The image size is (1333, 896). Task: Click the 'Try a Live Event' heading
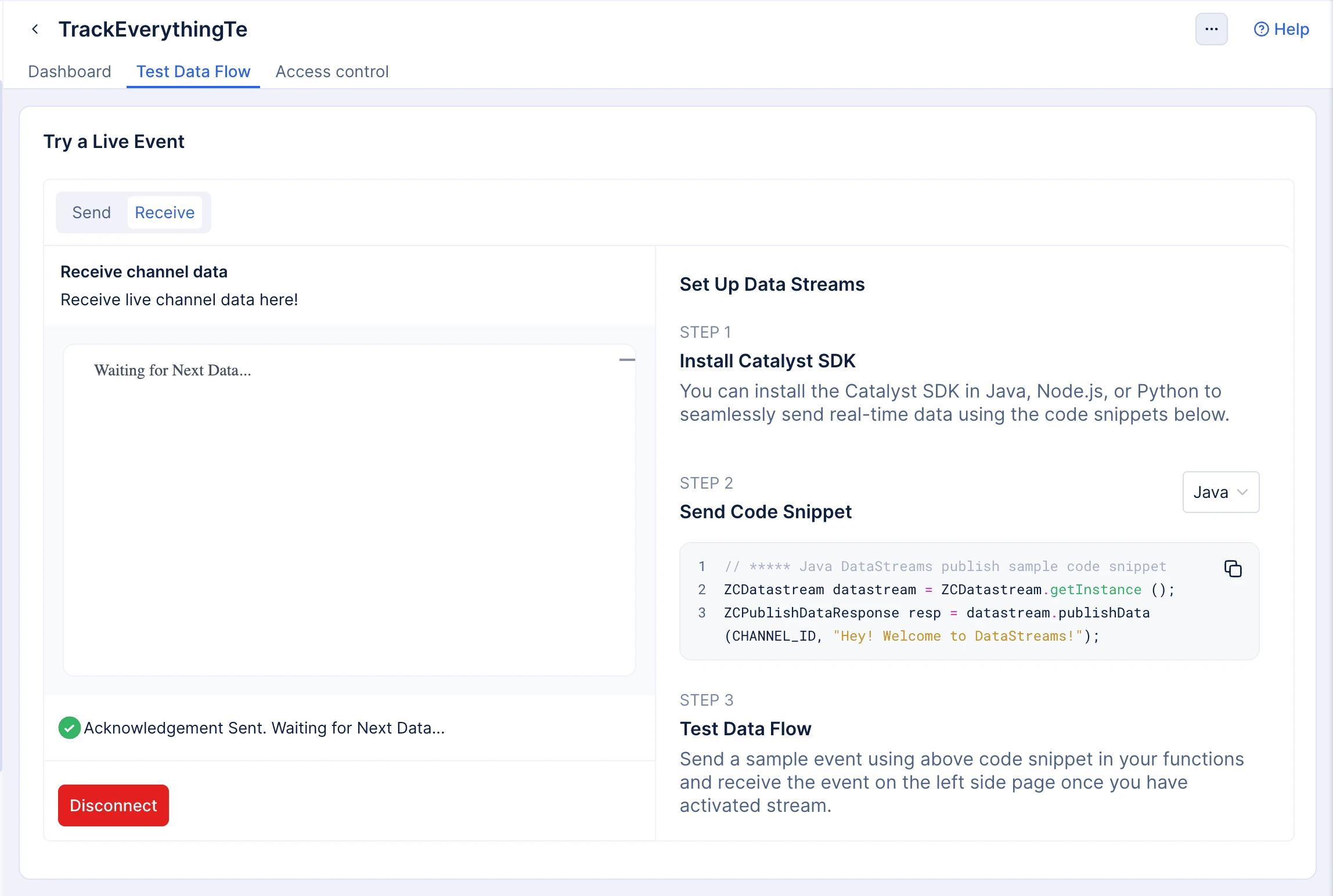[114, 142]
